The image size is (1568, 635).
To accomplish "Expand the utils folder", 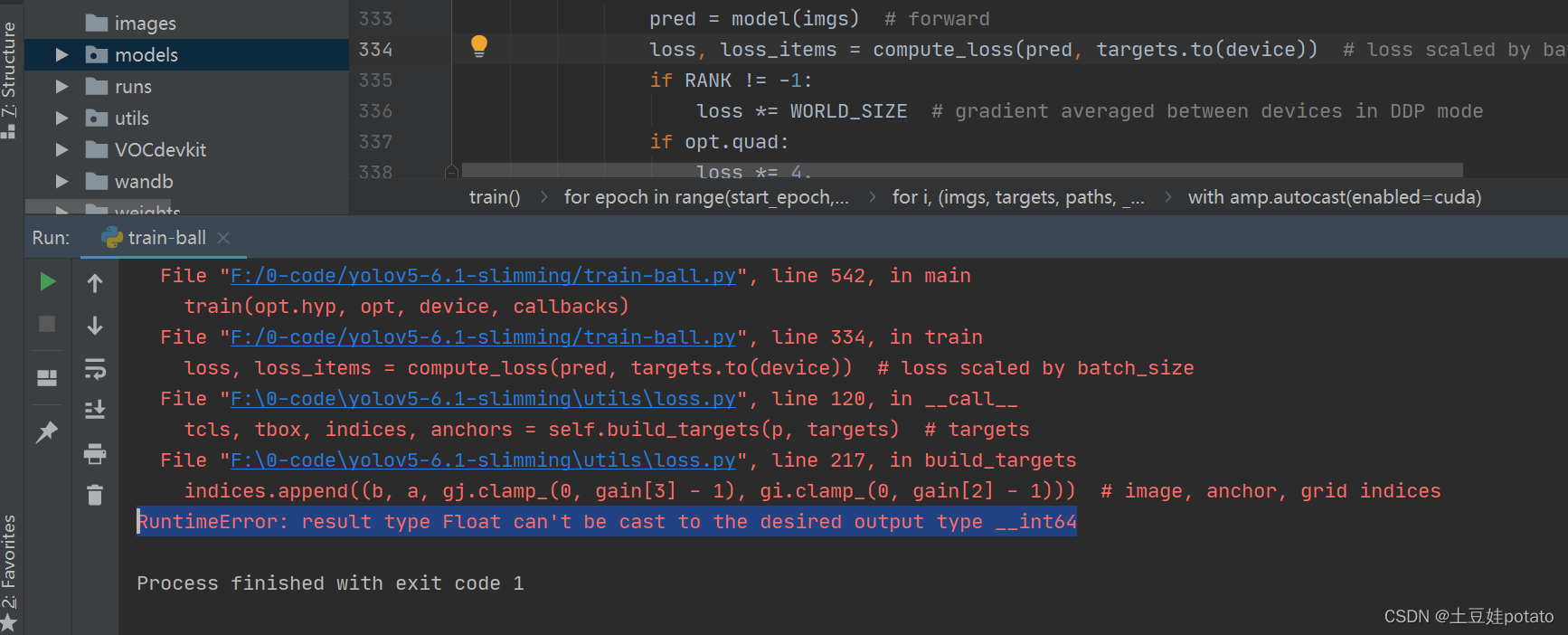I will click(x=61, y=118).
